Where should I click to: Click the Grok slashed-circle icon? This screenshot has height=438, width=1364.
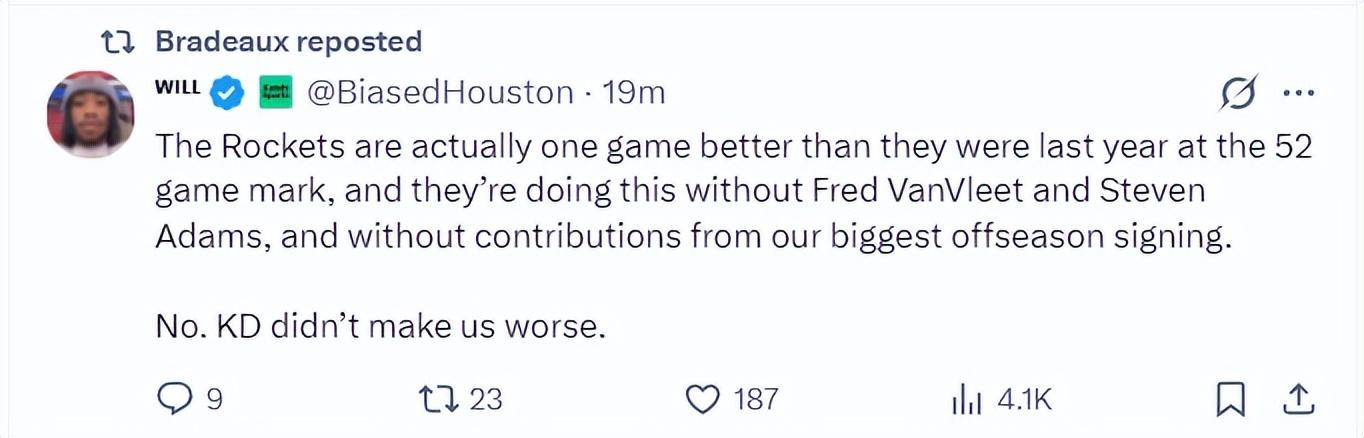tap(1238, 94)
